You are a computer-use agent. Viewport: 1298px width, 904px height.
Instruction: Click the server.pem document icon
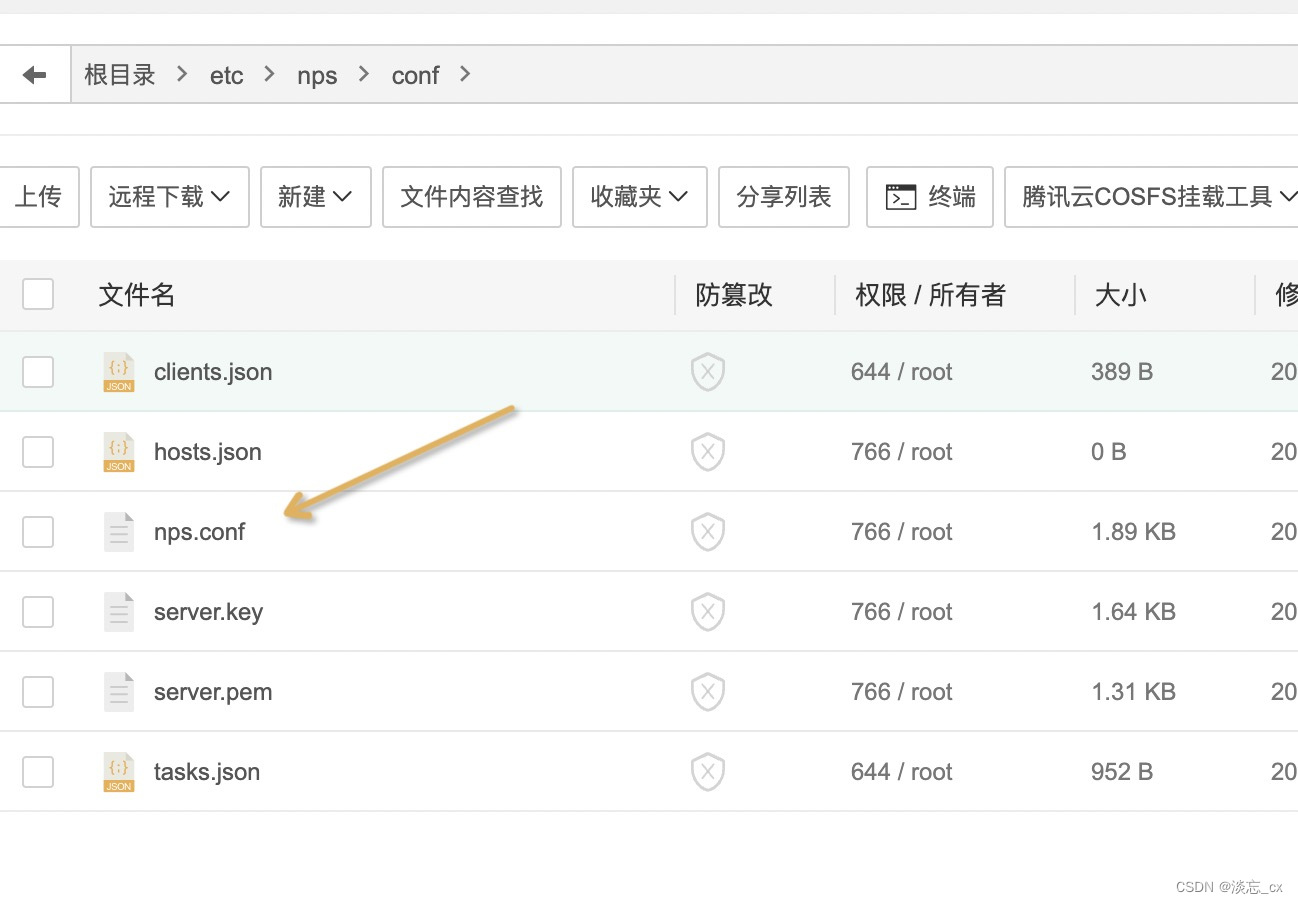point(119,692)
